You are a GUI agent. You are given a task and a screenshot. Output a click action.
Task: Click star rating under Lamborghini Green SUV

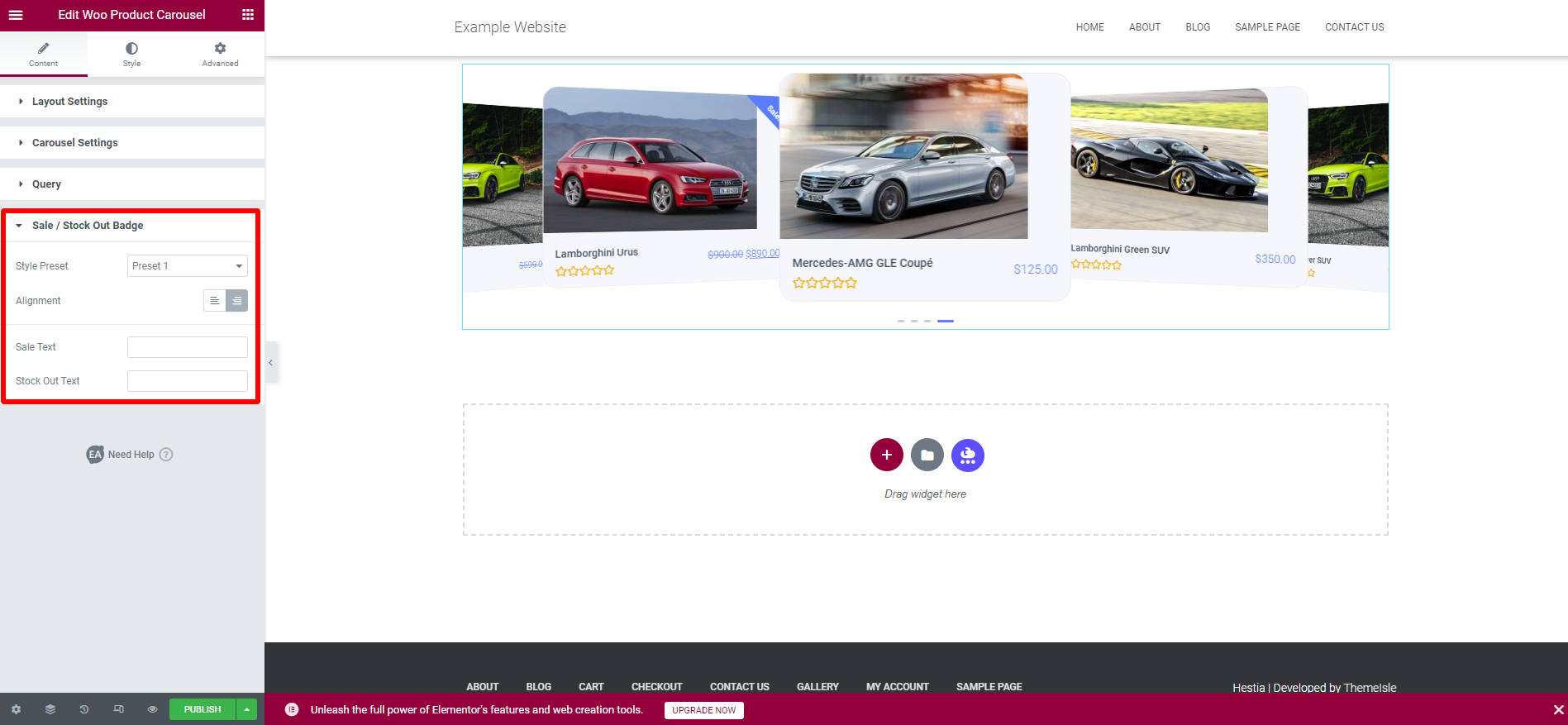tap(1096, 265)
